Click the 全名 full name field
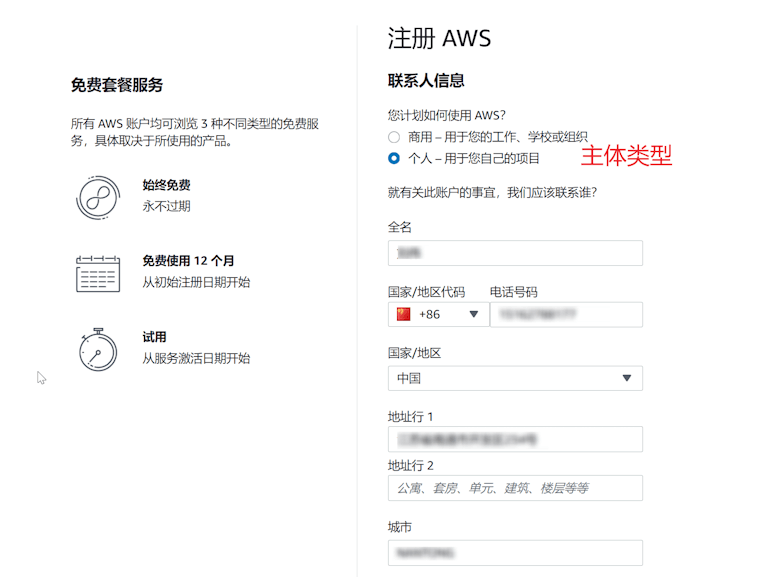The width and height of the screenshot is (780, 577). pyautogui.click(x=515, y=253)
